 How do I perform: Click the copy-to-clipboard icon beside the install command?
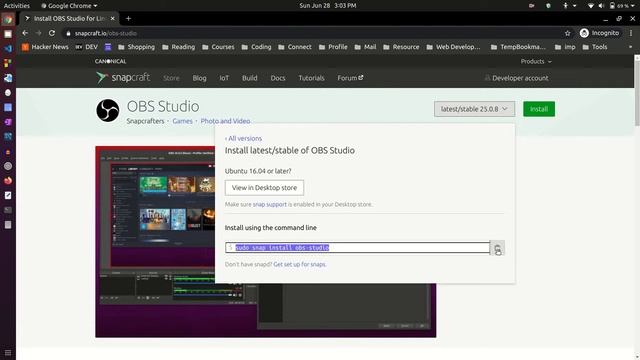(497, 248)
